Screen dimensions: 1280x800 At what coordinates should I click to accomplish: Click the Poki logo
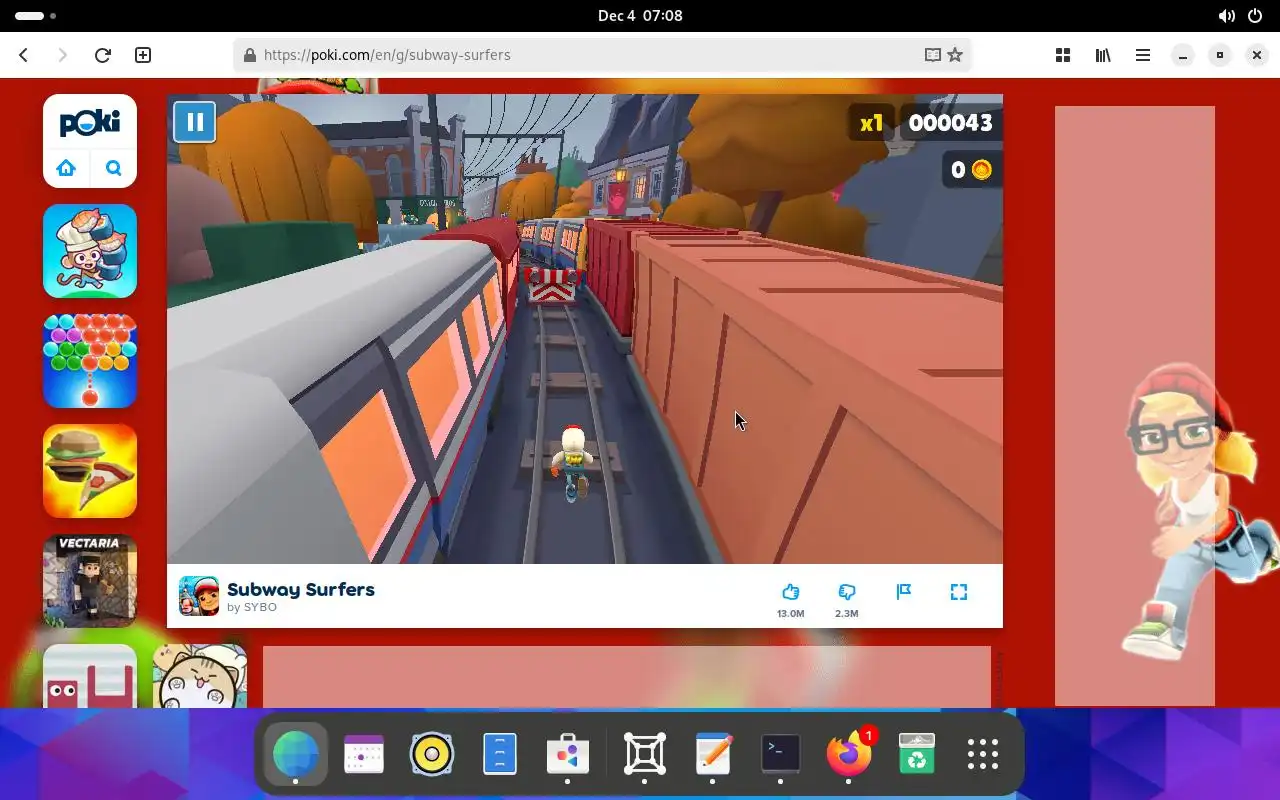click(90, 124)
